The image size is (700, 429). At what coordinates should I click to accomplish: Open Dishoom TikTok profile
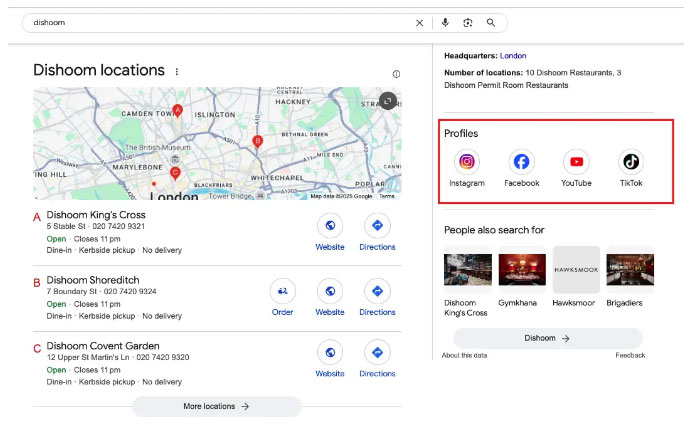(x=631, y=162)
